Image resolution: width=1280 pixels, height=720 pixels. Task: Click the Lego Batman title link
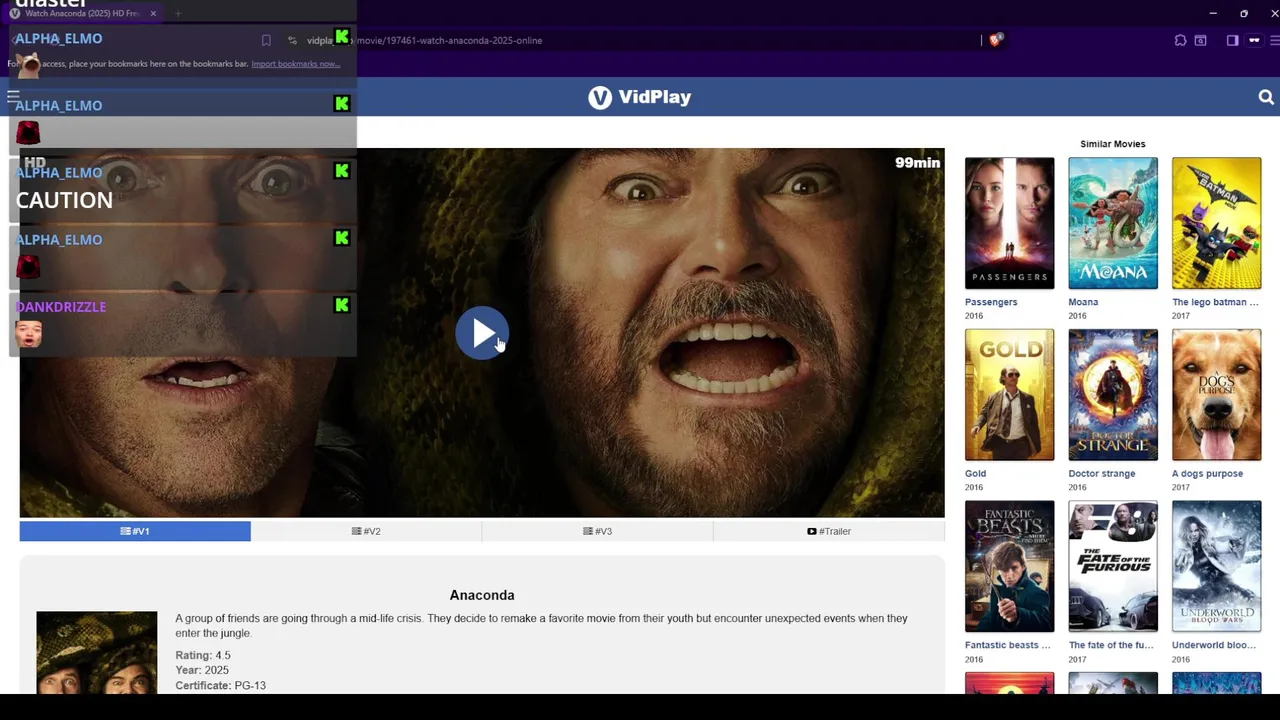click(x=1215, y=302)
